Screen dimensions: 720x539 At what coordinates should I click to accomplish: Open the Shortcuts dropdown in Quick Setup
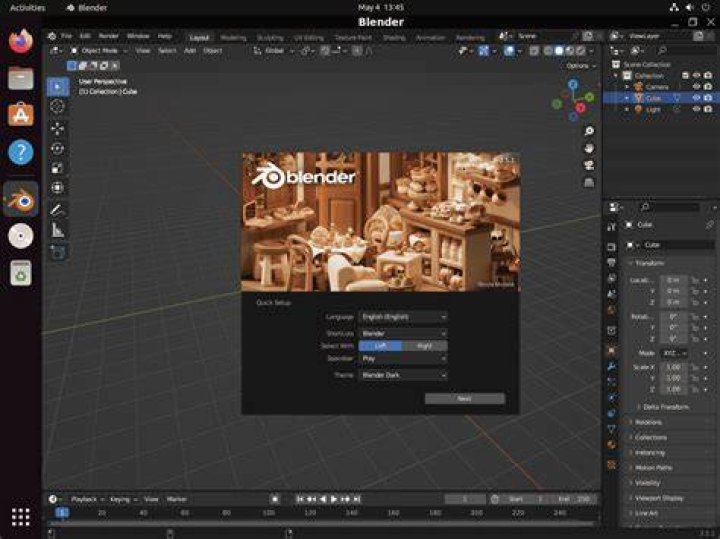click(403, 333)
